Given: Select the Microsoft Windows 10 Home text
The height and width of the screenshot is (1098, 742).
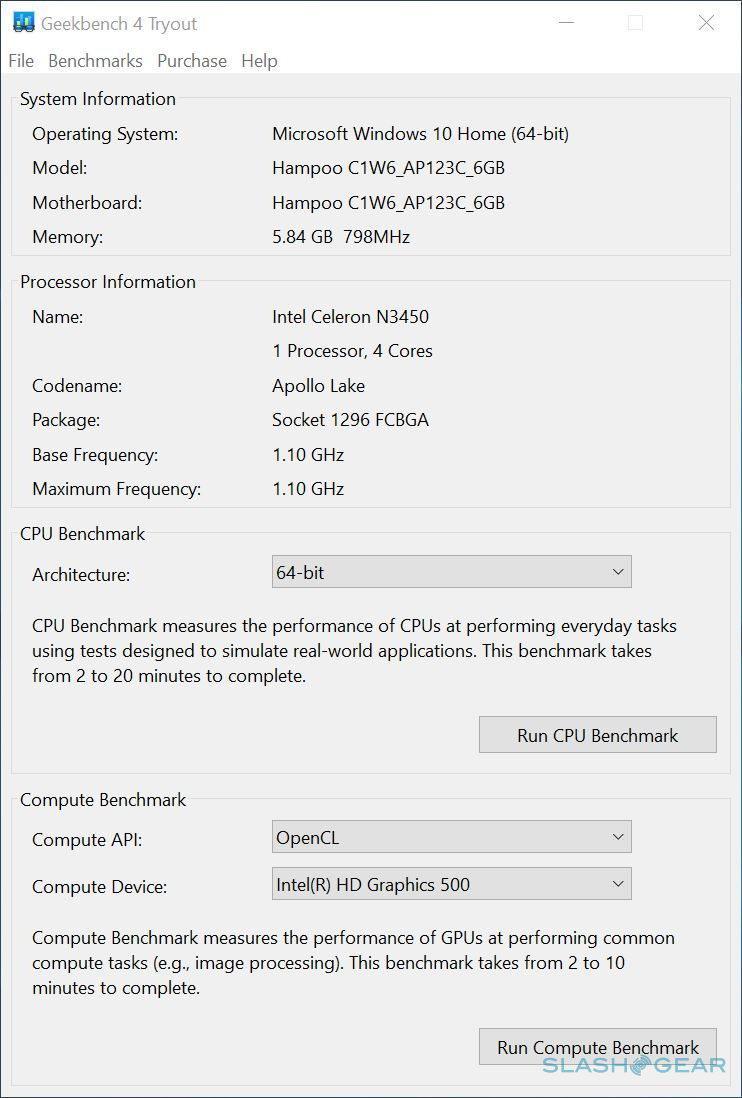Looking at the screenshot, I should coord(420,134).
